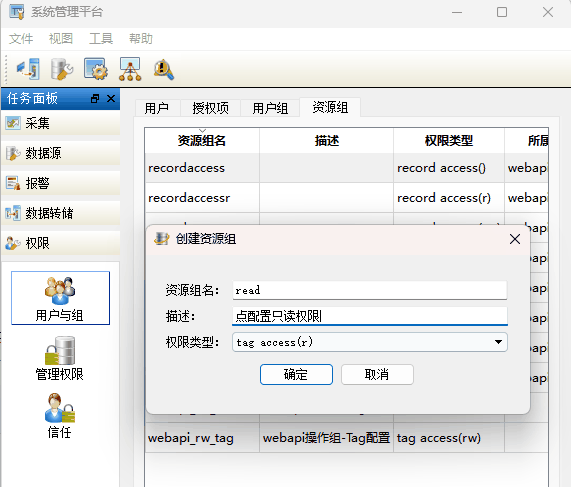The height and width of the screenshot is (487, 571).
Task: Close the 创建资源组 dialog
Action: (515, 239)
